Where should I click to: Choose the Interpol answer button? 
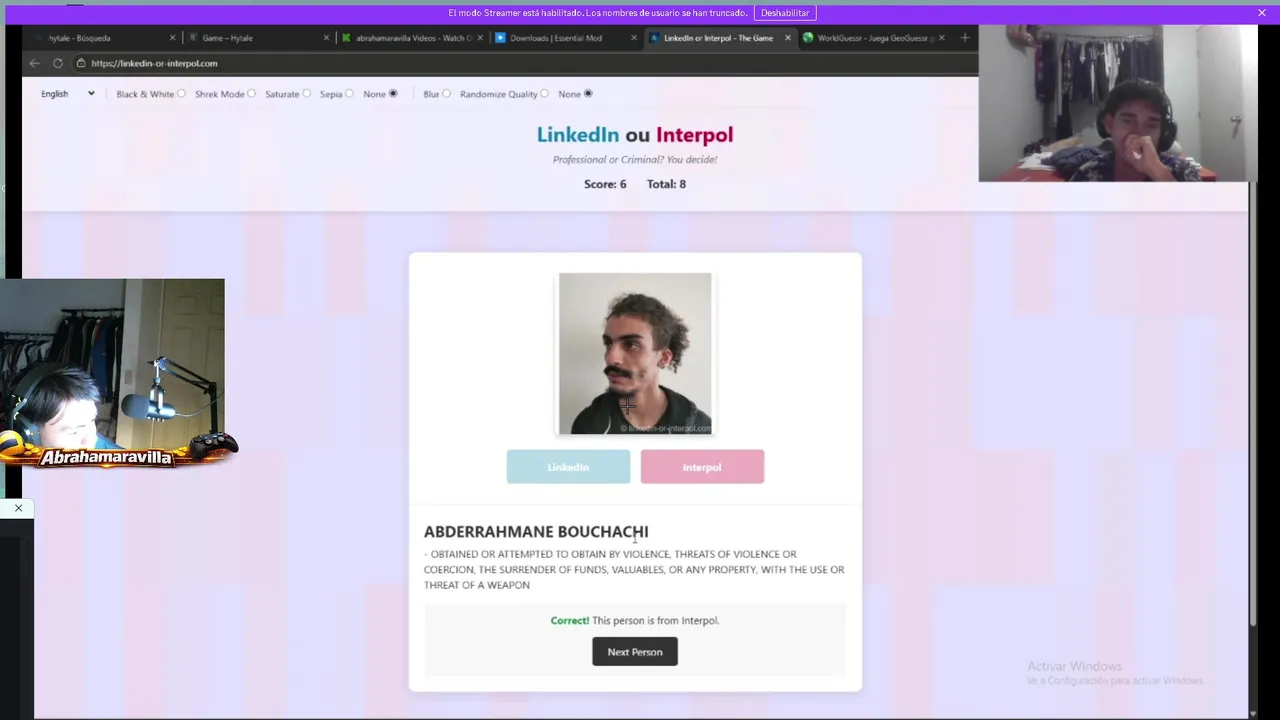click(702, 467)
